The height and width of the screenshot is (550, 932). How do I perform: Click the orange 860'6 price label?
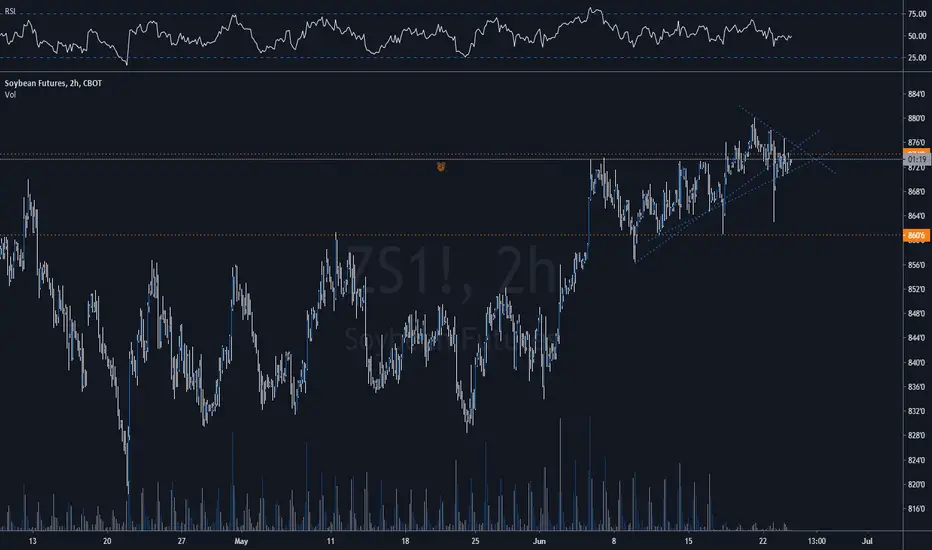pyautogui.click(x=916, y=235)
